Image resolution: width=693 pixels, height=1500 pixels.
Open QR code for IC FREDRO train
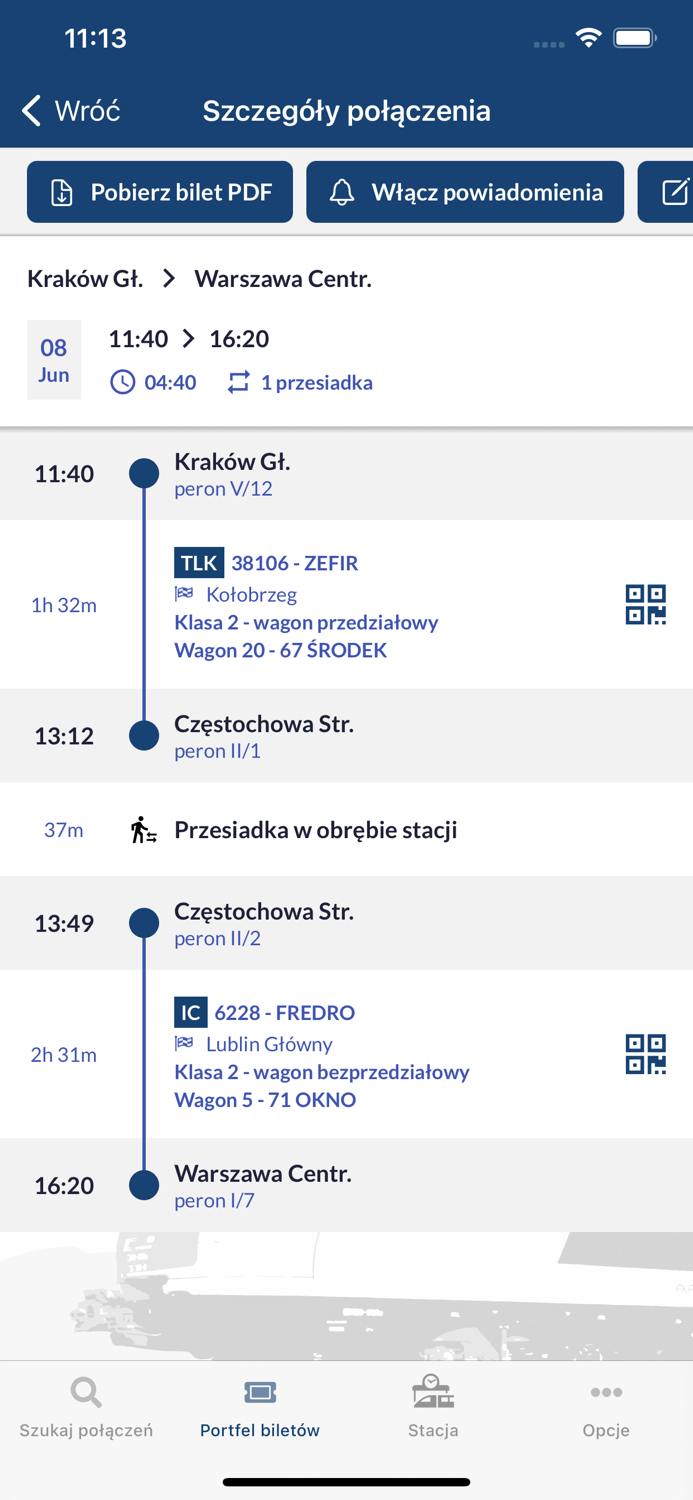coord(645,1055)
